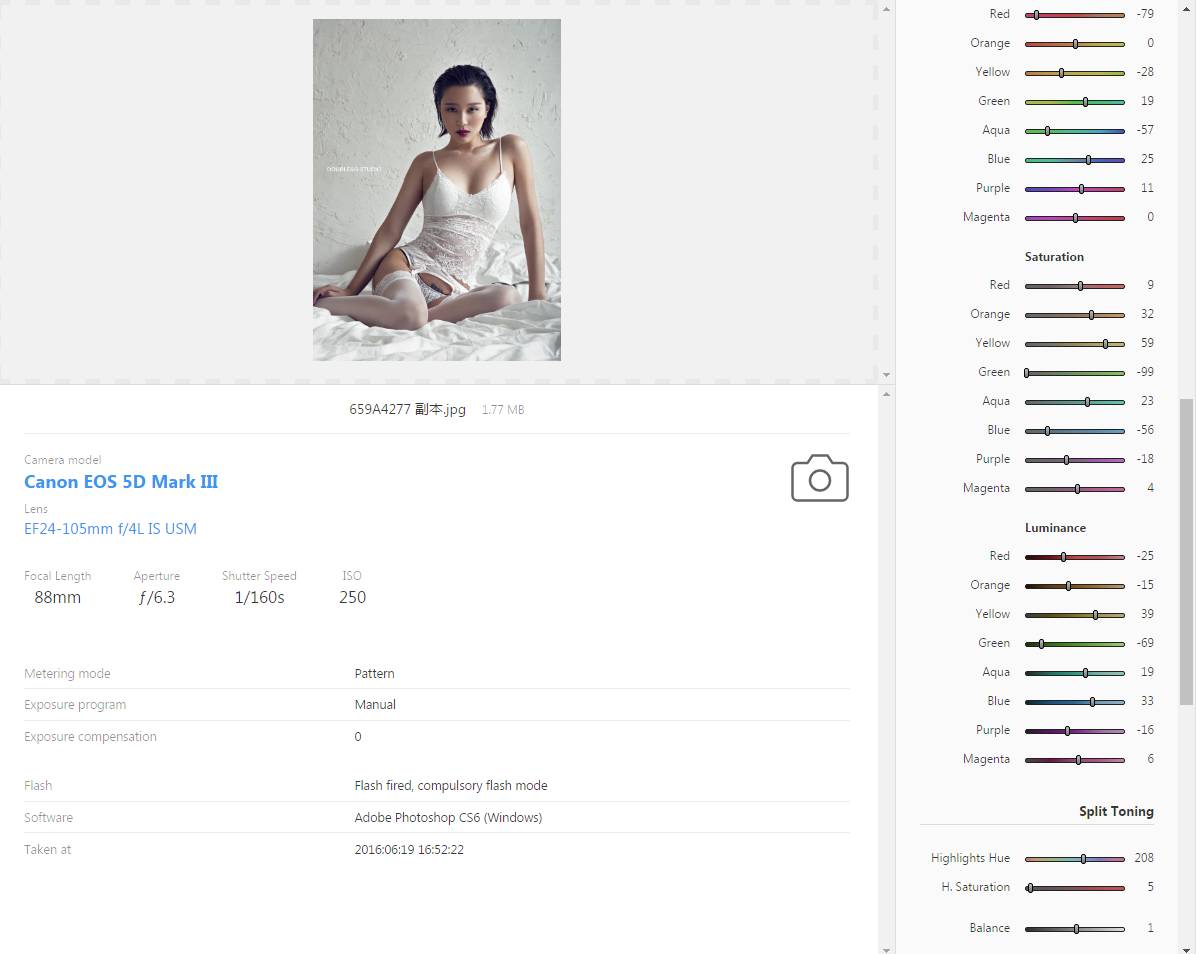Screen dimensions: 1196x954
Task: Adjust the Hue Magenta slider
Action: pos(1075,217)
